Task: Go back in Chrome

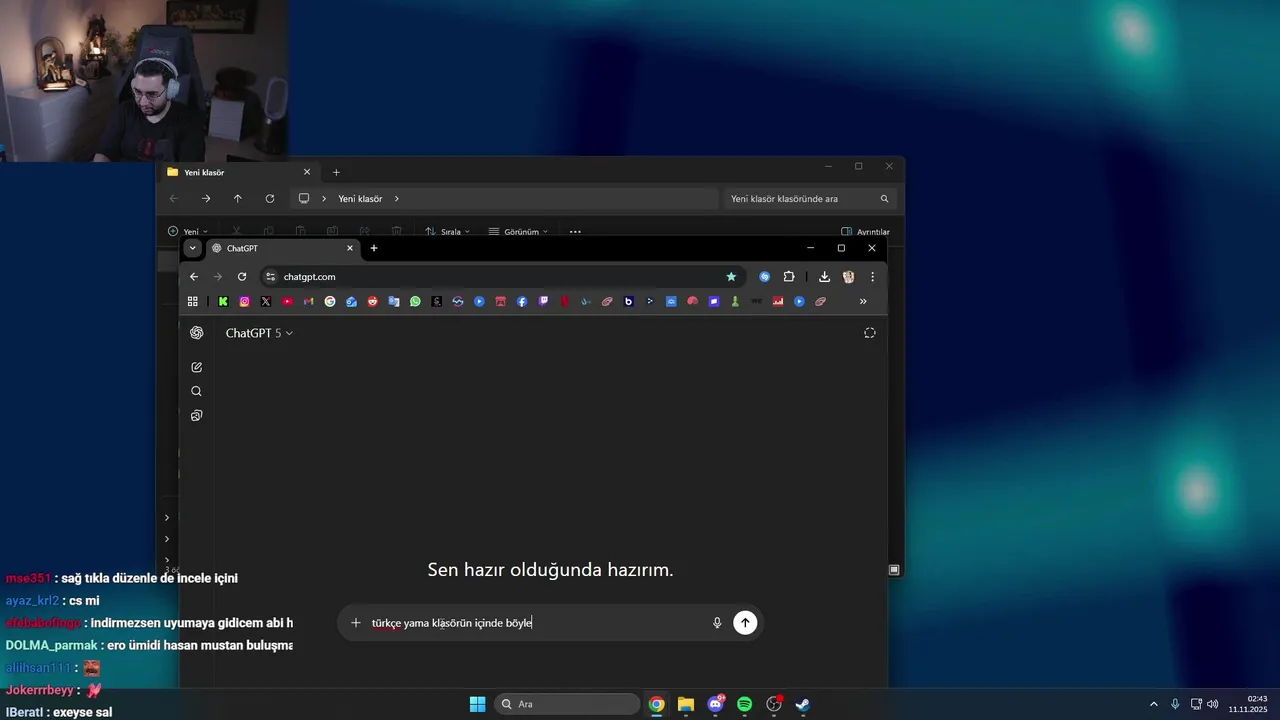Action: (x=194, y=277)
